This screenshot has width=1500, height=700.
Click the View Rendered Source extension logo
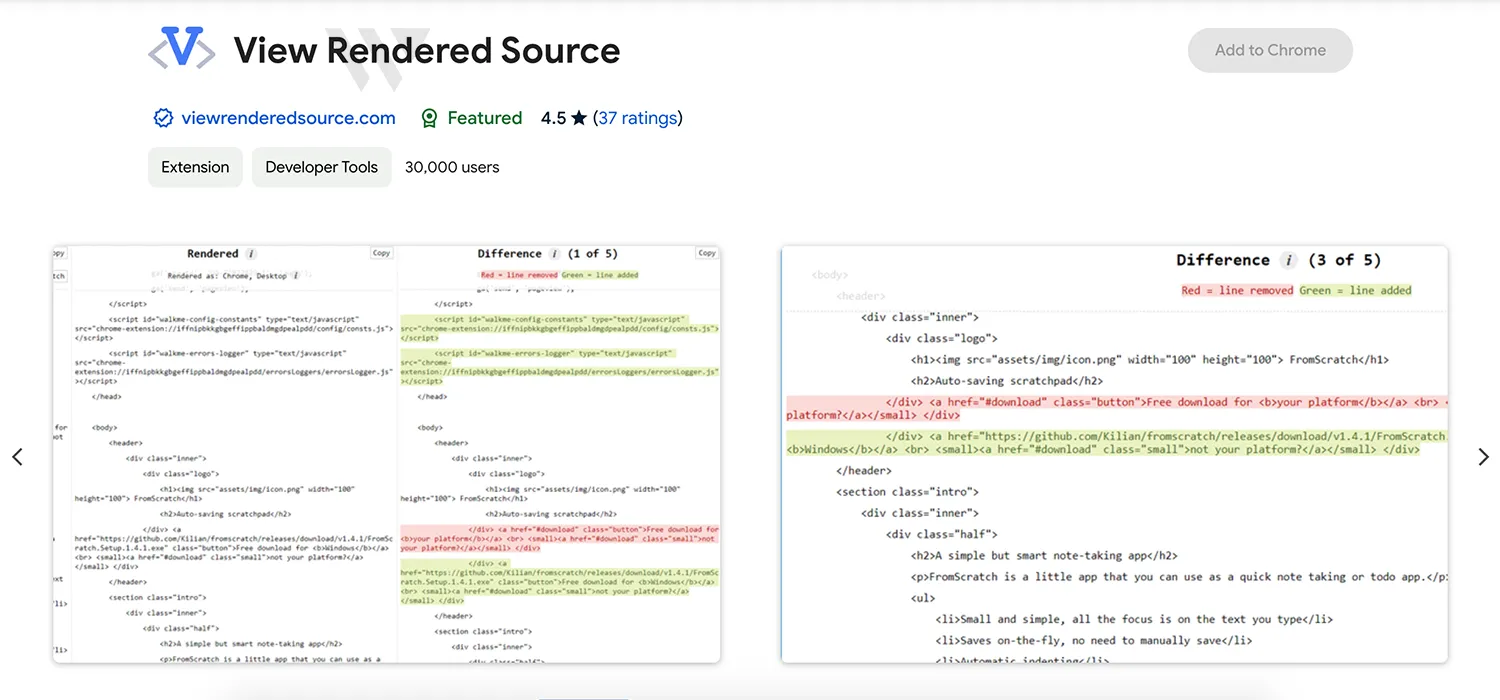pyautogui.click(x=181, y=48)
